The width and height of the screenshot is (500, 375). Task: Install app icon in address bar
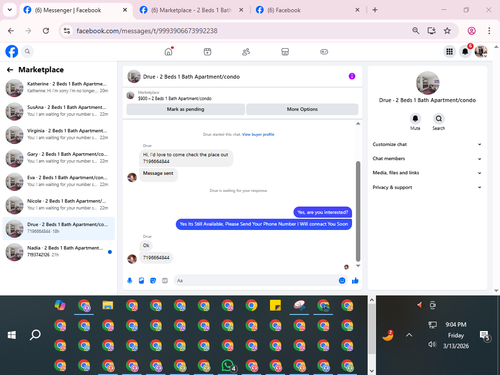tap(432, 31)
